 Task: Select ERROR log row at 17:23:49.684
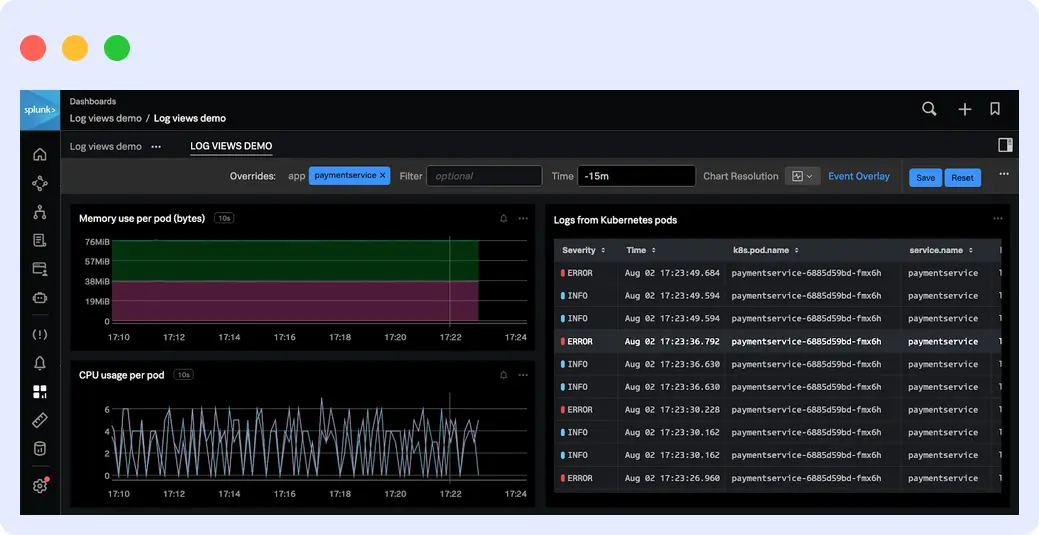(x=777, y=273)
